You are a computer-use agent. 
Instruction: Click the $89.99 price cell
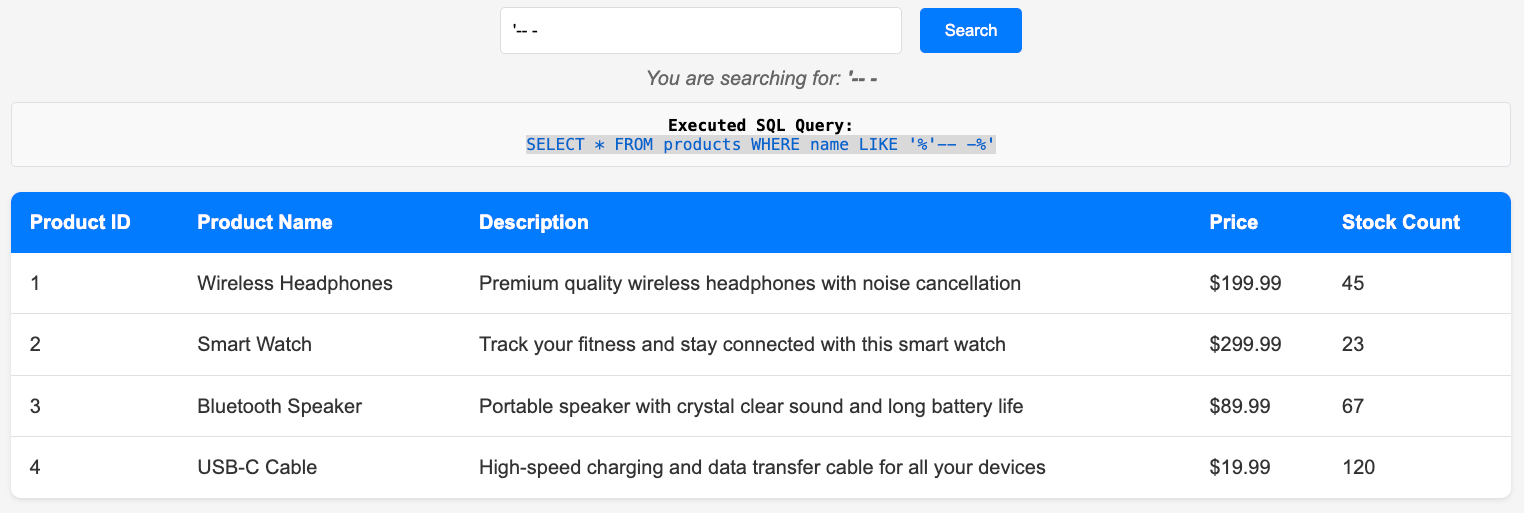[x=1239, y=406]
